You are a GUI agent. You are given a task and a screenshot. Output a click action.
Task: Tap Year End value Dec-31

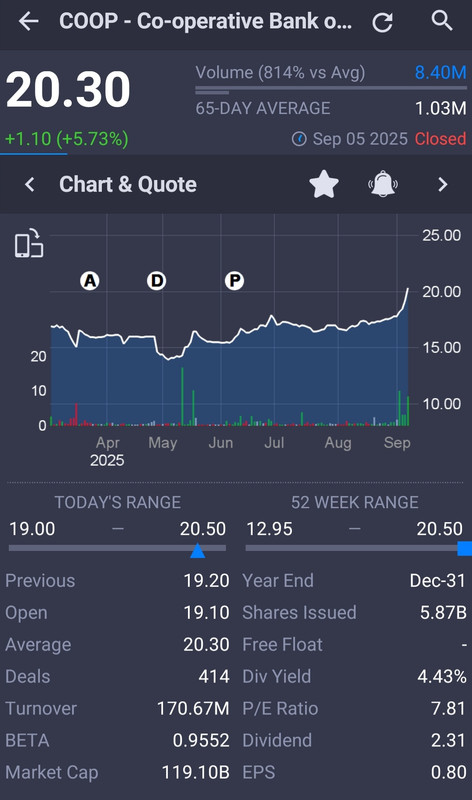pyautogui.click(x=438, y=581)
